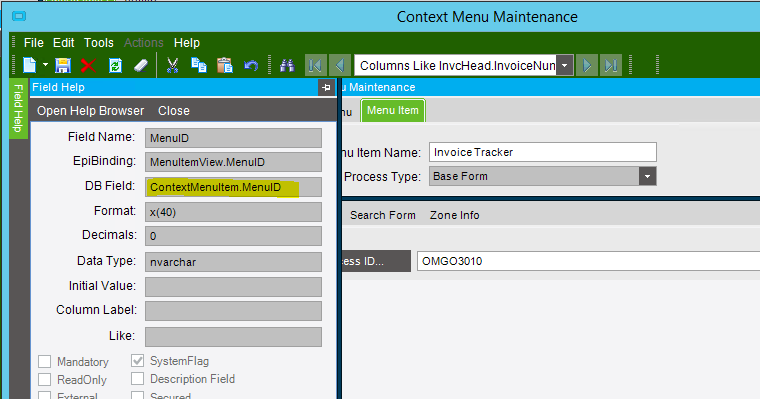Click the Format x(40) field
The width and height of the screenshot is (760, 399).
pos(233,212)
